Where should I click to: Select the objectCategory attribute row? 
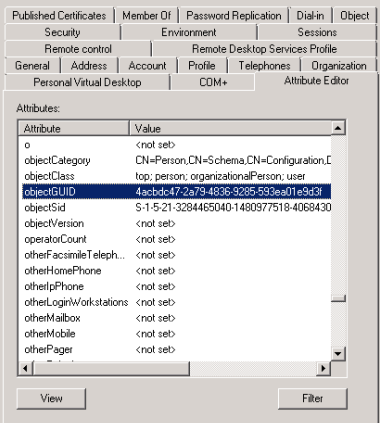coord(177,160)
